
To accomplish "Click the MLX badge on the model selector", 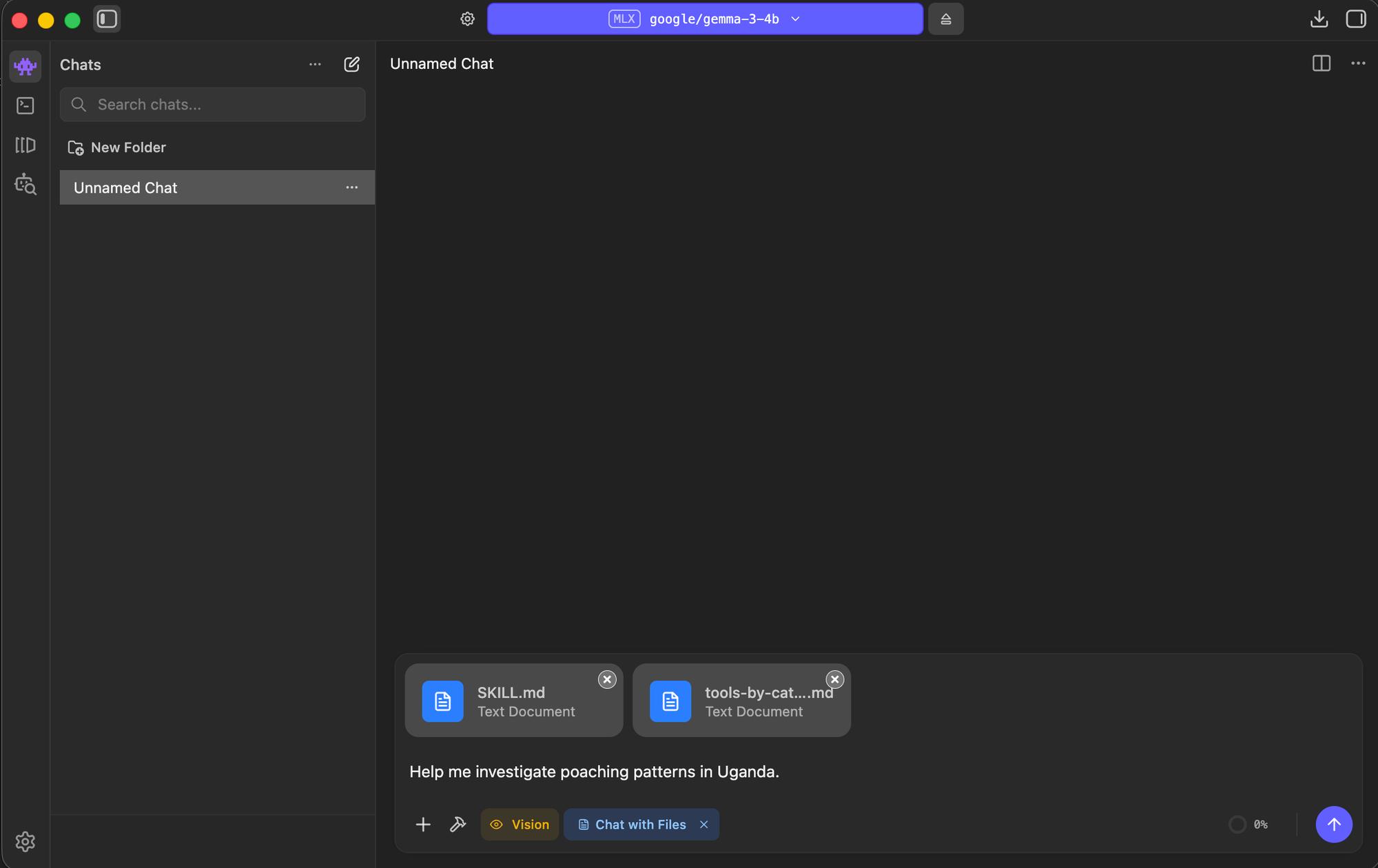I will [624, 19].
